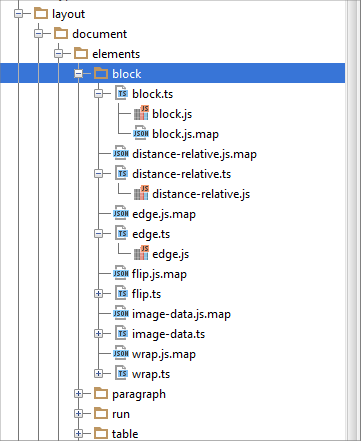Click the elements folder icon
The width and height of the screenshot is (361, 441).
click(x=81, y=54)
